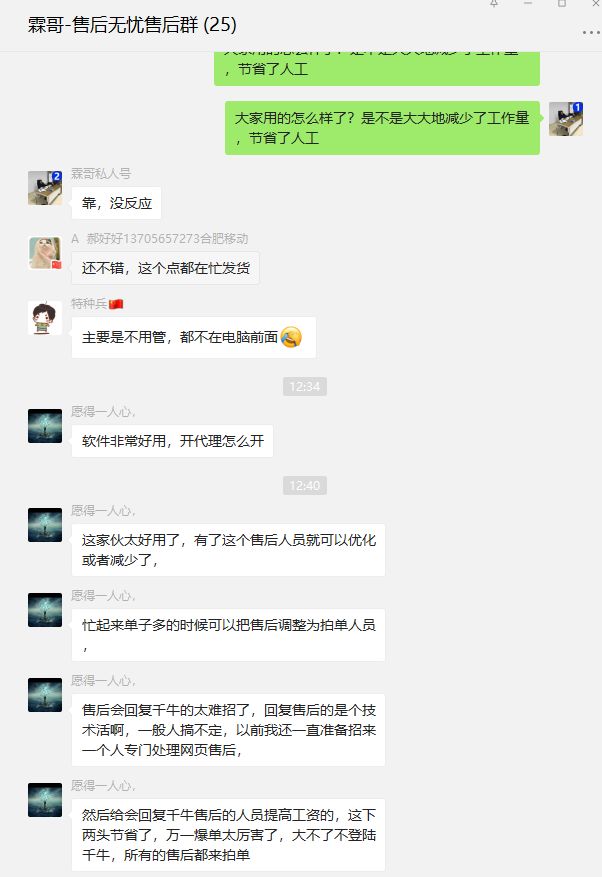Click the 12:40 timestamp label

[x=305, y=485]
